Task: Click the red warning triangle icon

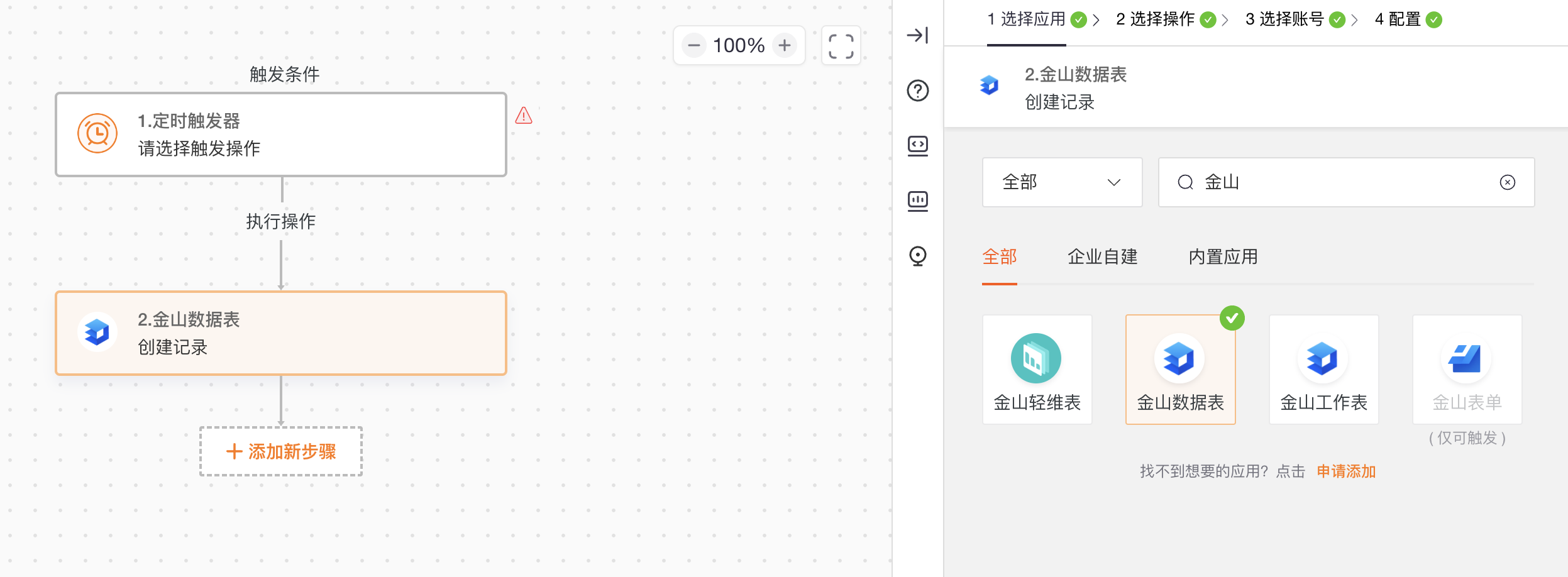Action: (524, 116)
